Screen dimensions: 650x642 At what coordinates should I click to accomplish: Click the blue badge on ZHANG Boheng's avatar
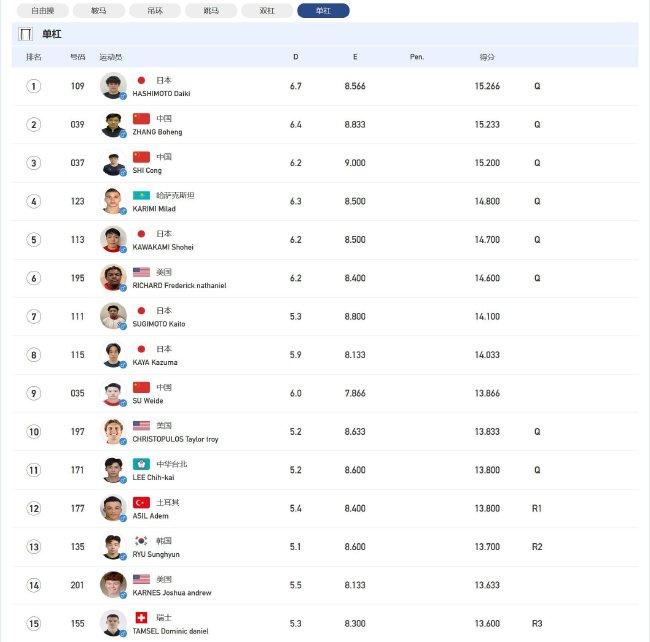pos(123,134)
